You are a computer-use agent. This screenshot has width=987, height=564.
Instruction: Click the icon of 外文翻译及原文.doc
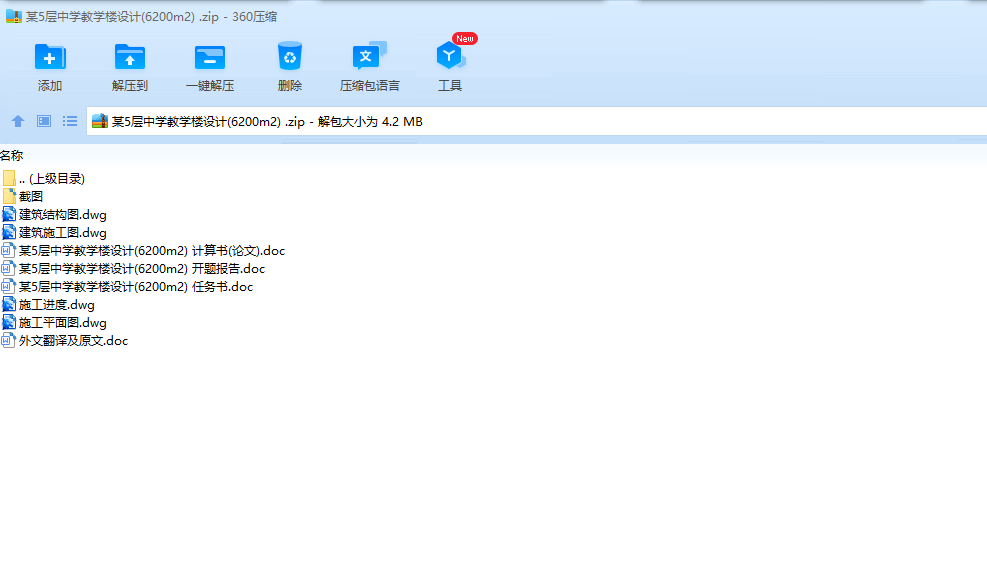(x=8, y=340)
